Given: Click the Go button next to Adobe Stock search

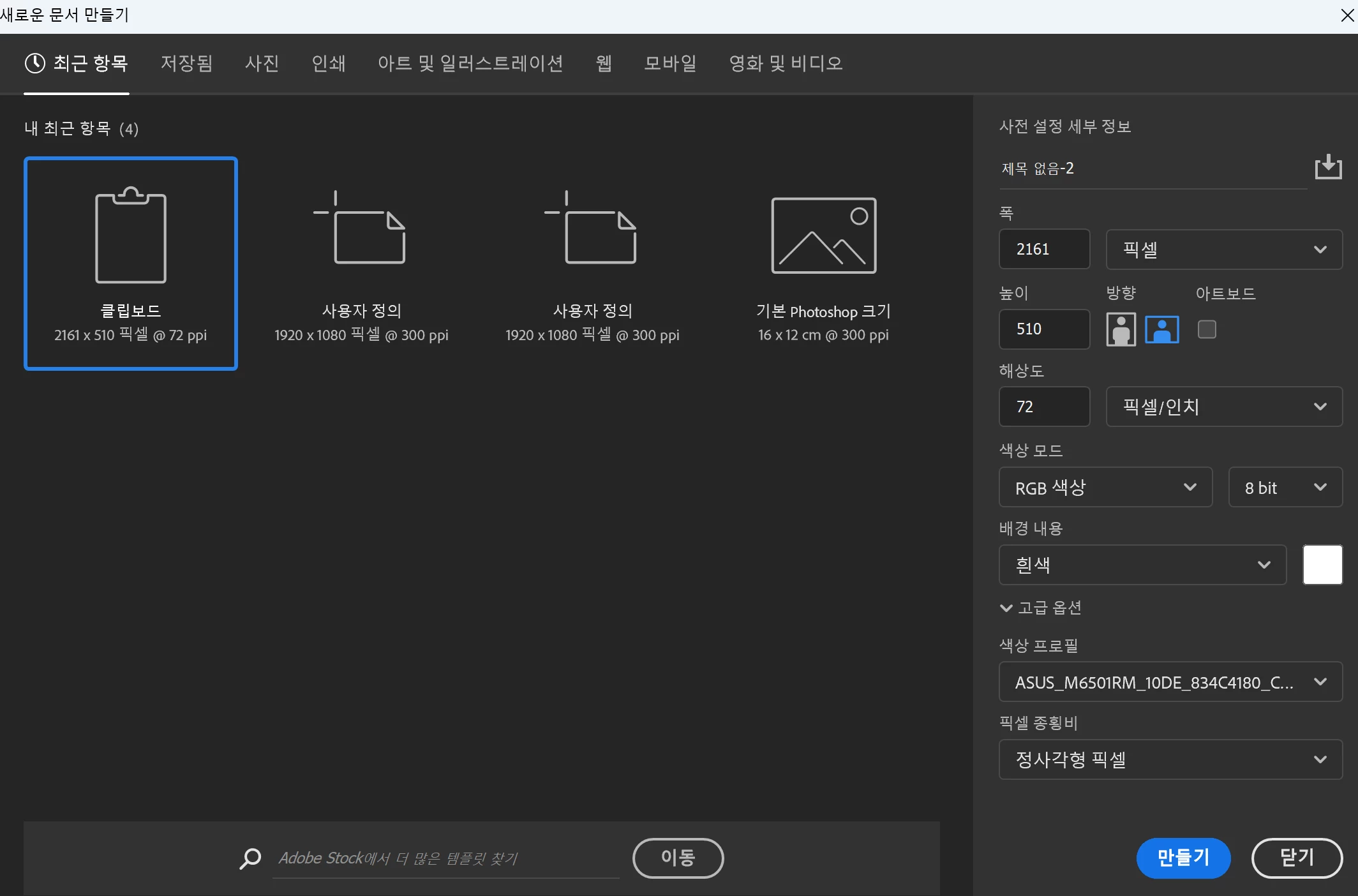Looking at the screenshot, I should [678, 858].
